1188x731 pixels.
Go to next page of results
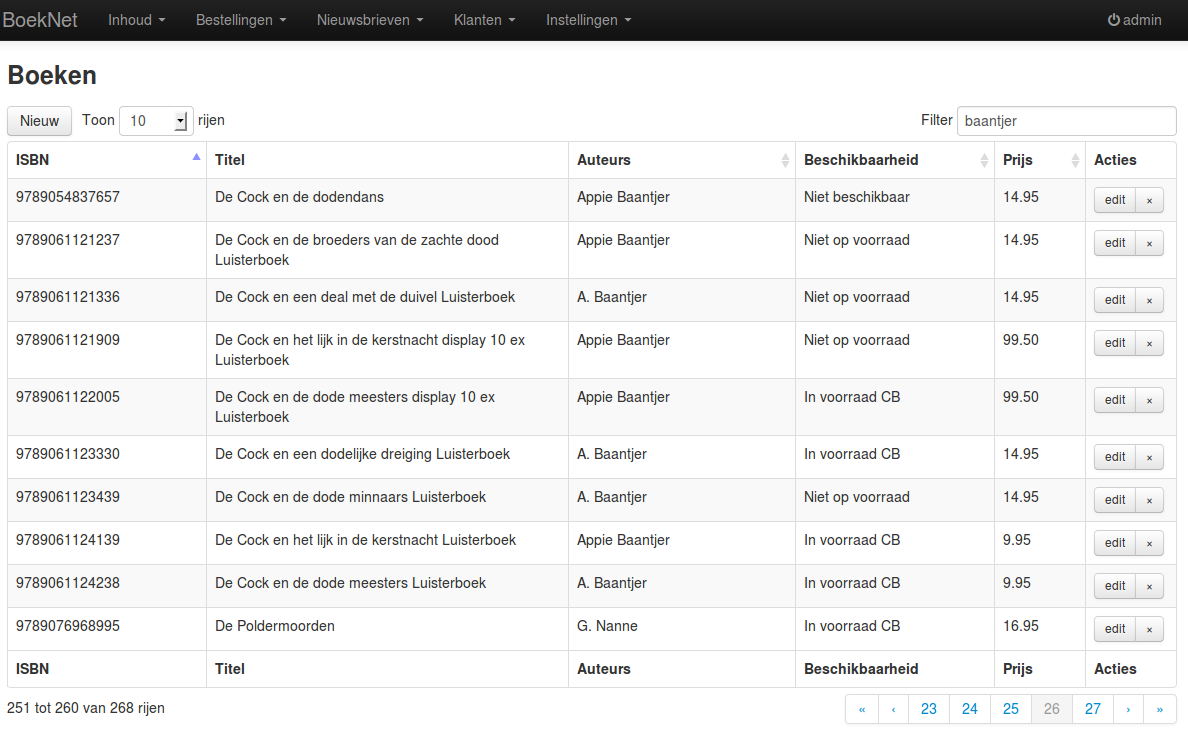tap(1128, 709)
